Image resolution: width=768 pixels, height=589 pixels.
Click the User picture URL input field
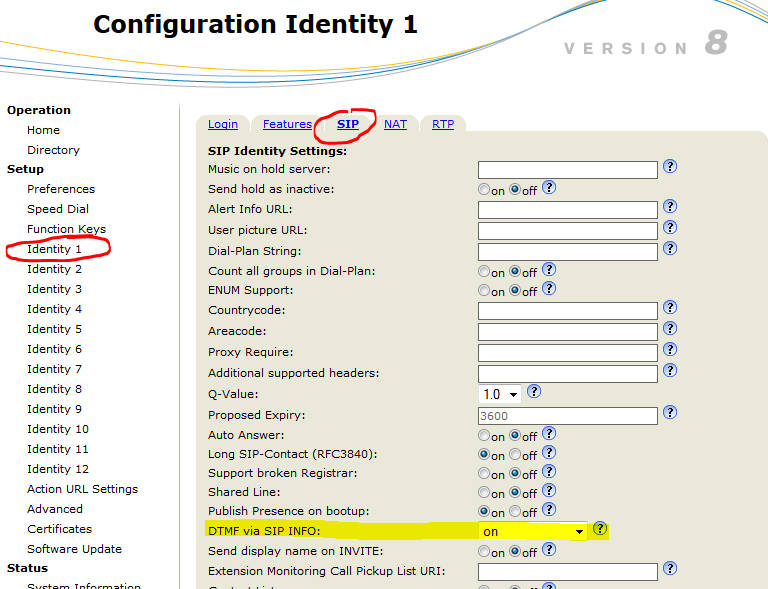pos(567,230)
